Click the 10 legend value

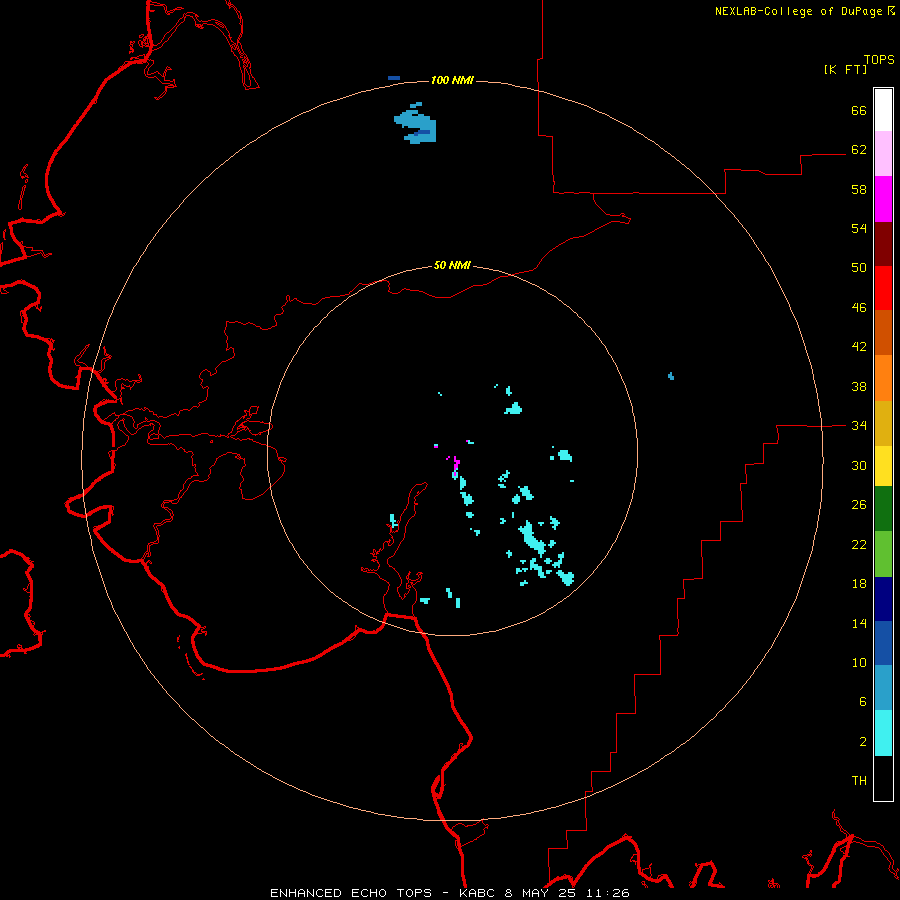pyautogui.click(x=859, y=662)
